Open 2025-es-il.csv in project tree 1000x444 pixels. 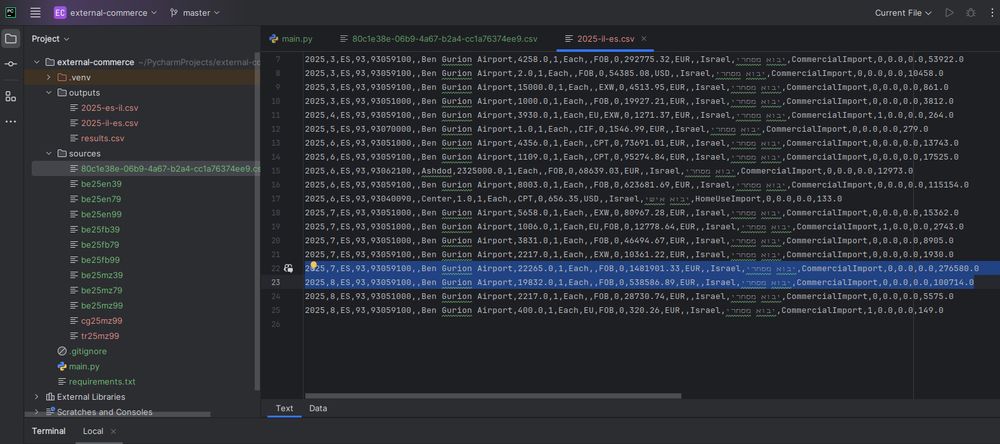(x=109, y=108)
